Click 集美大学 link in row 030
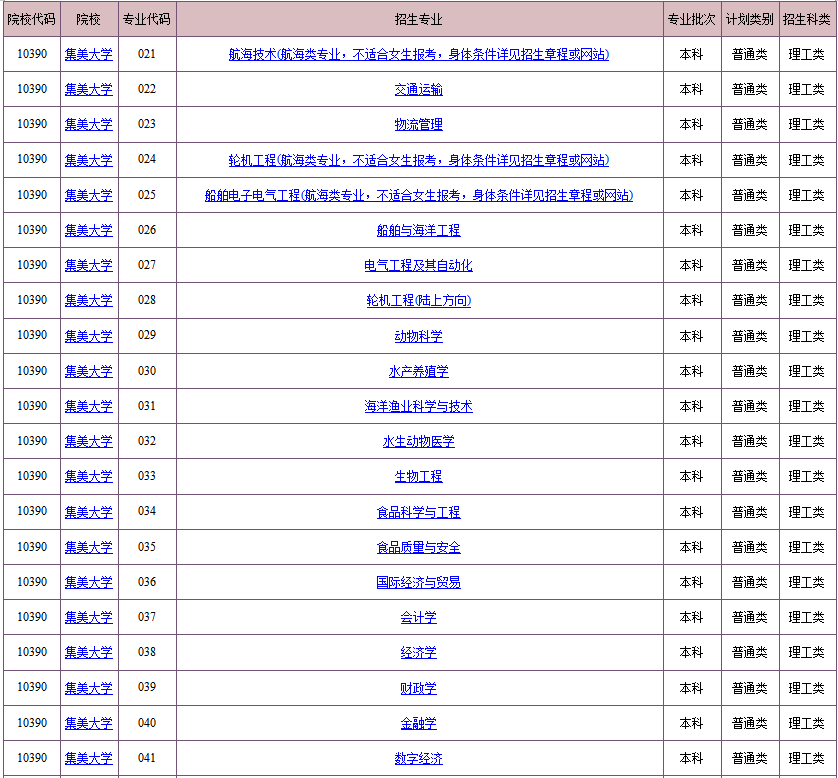Image resolution: width=838 pixels, height=778 pixels. [x=89, y=371]
